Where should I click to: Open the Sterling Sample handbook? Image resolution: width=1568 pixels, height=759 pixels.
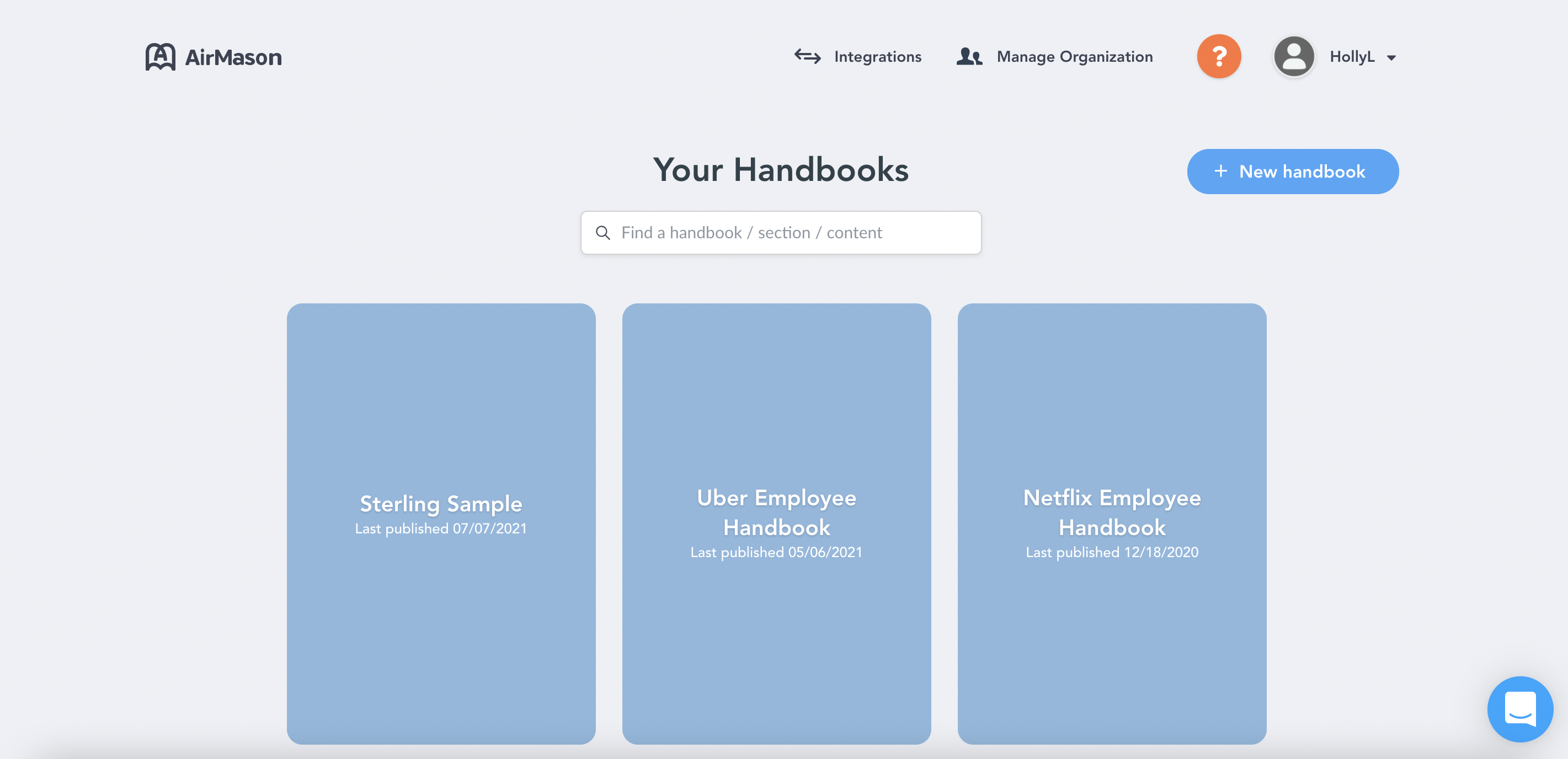[x=441, y=523]
